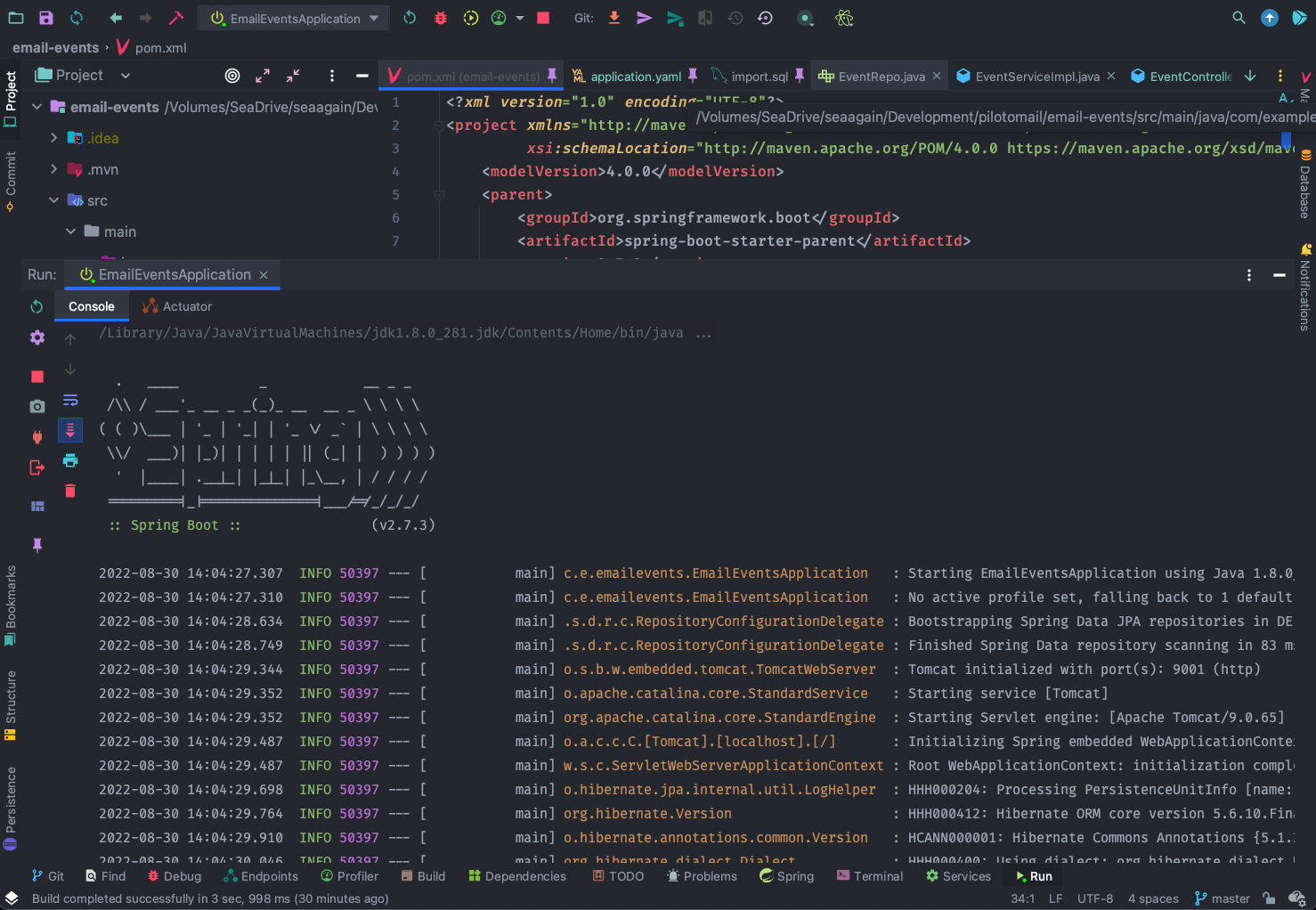1316x910 pixels.
Task: Open the Profiler tool window
Action: 349,876
